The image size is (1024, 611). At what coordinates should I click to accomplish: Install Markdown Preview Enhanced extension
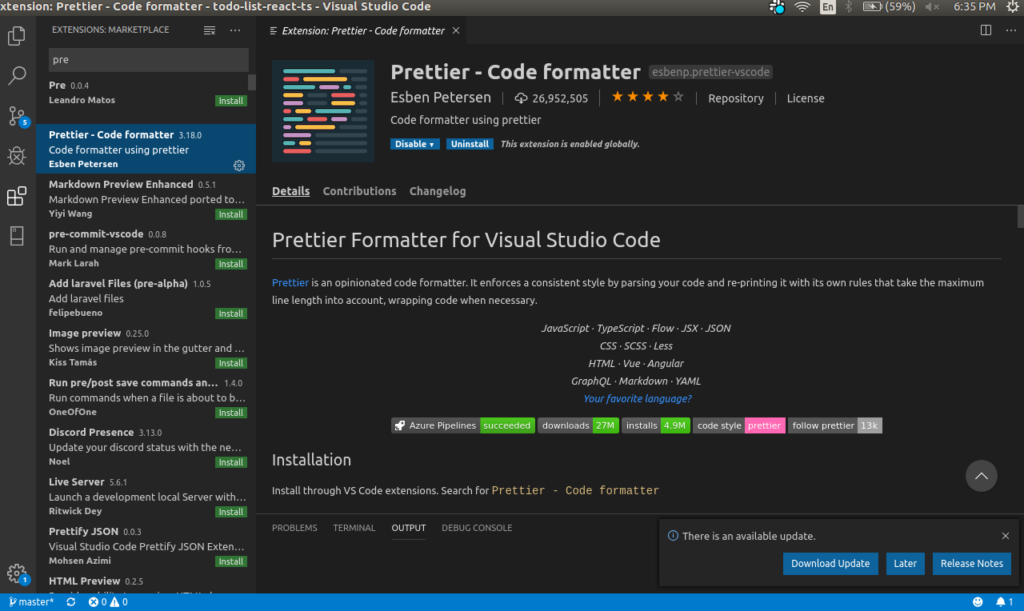231,214
